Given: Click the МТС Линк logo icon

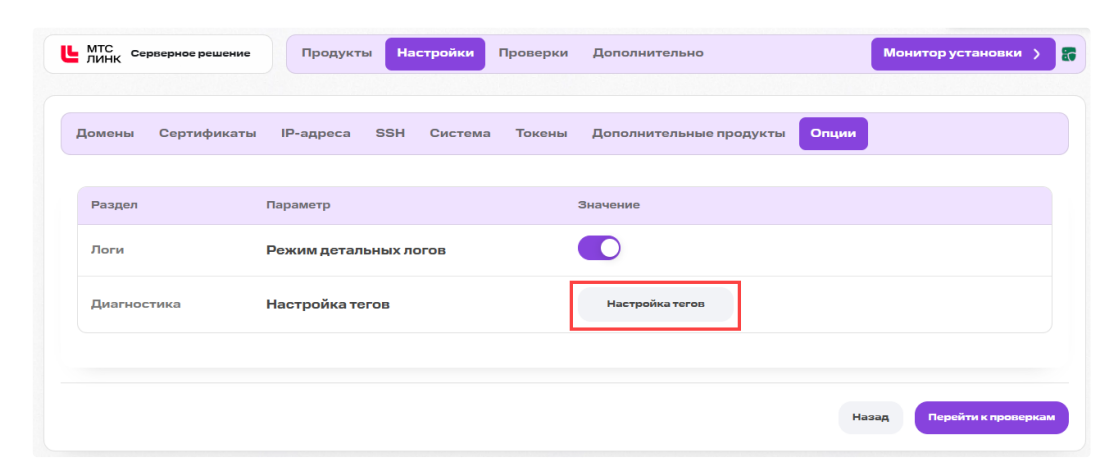Looking at the screenshot, I should click(x=69, y=54).
